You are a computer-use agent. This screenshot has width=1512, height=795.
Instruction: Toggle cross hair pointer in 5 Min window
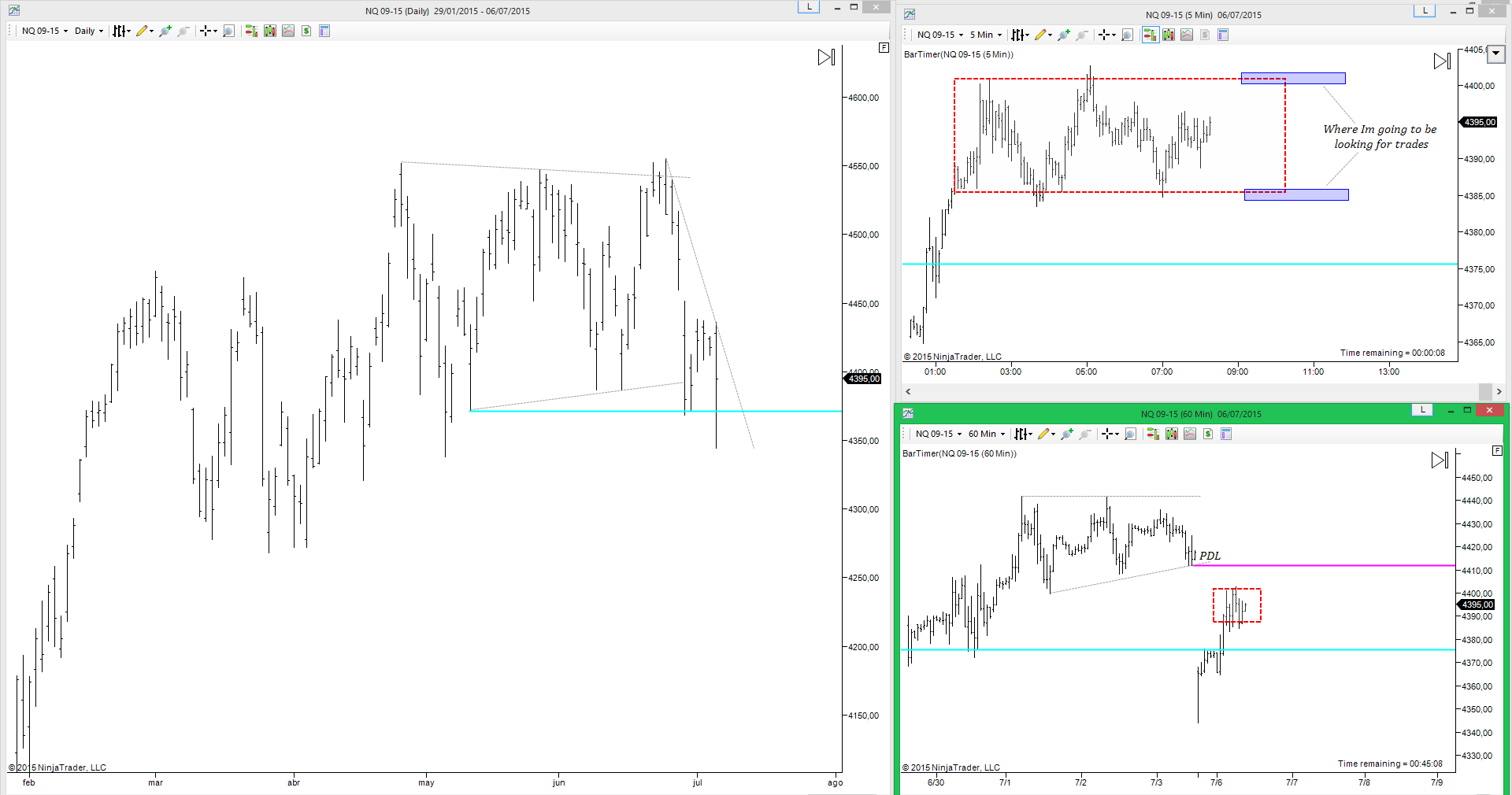point(1106,35)
